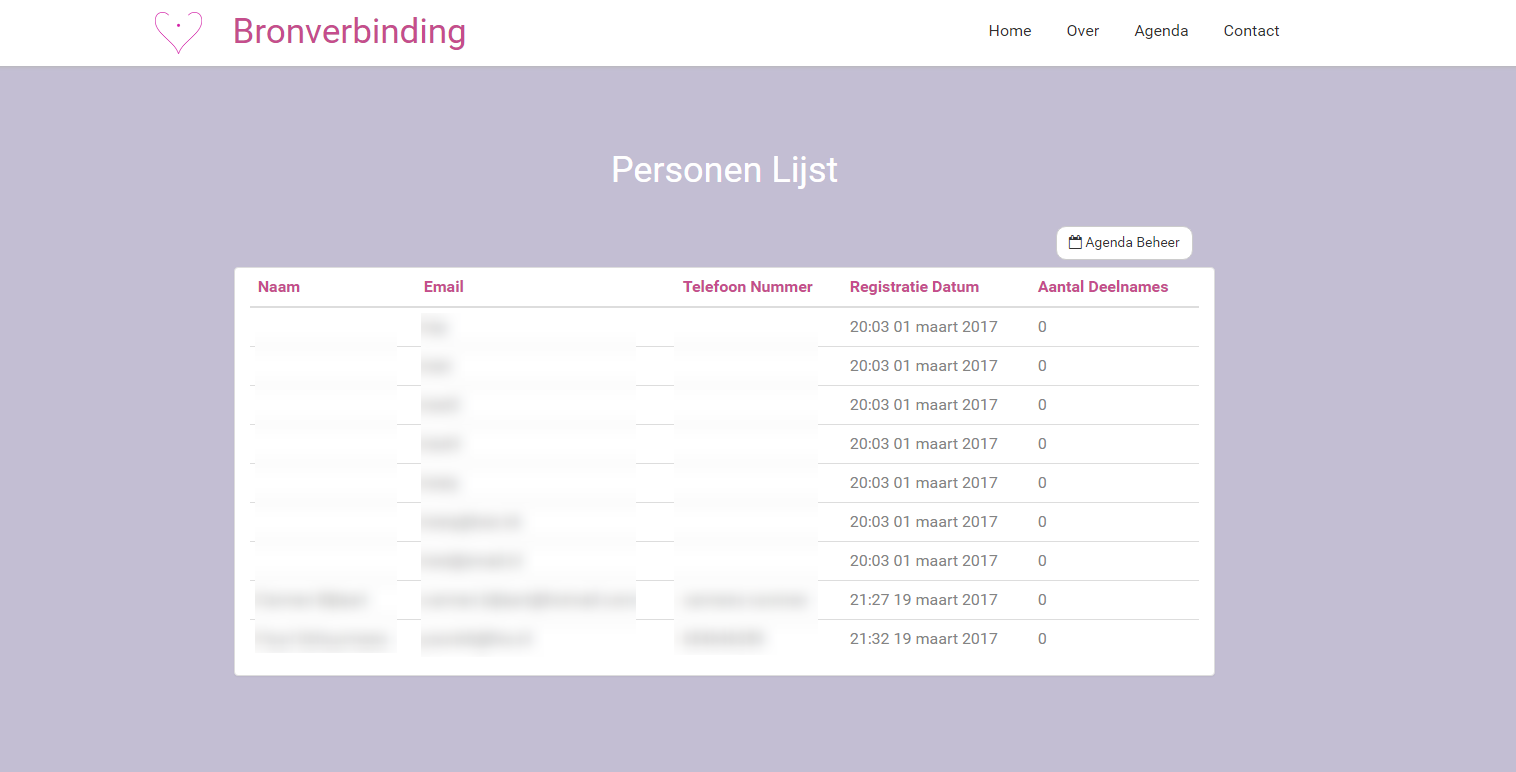1516x772 pixels.
Task: Select the Naam column header
Action: tap(279, 287)
